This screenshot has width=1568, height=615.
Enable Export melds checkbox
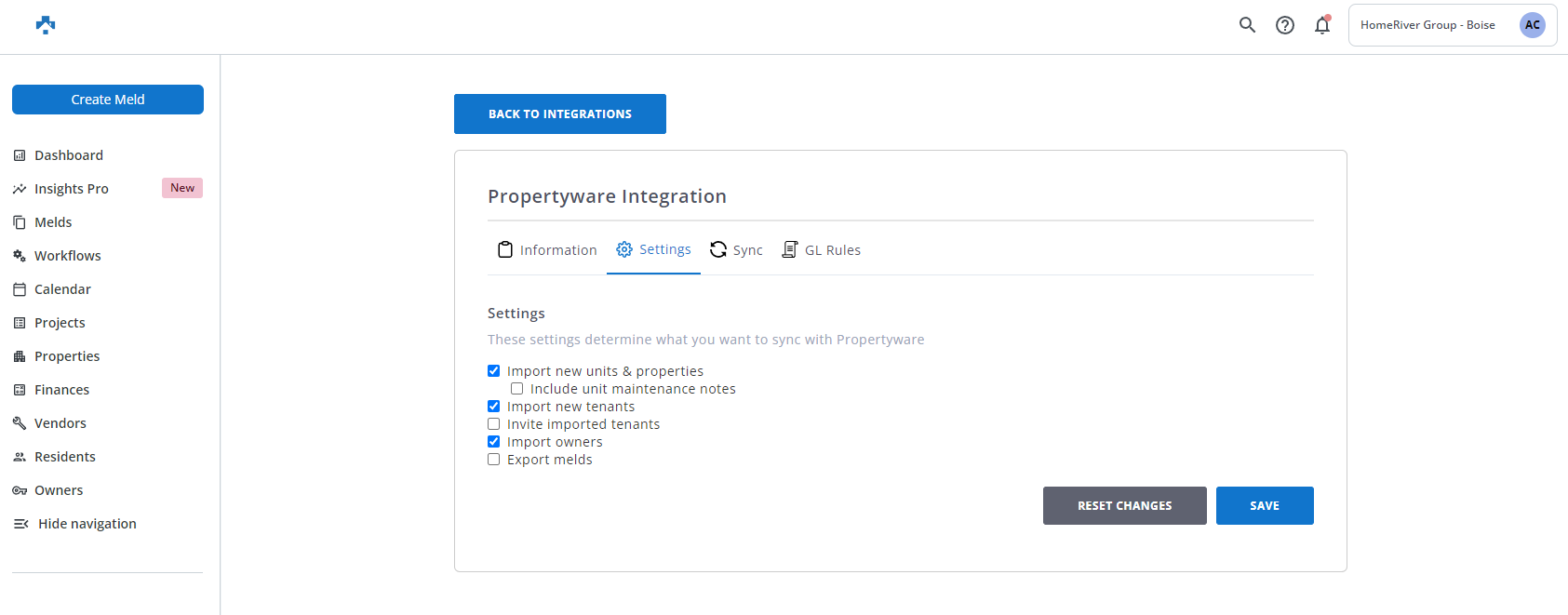tap(494, 460)
